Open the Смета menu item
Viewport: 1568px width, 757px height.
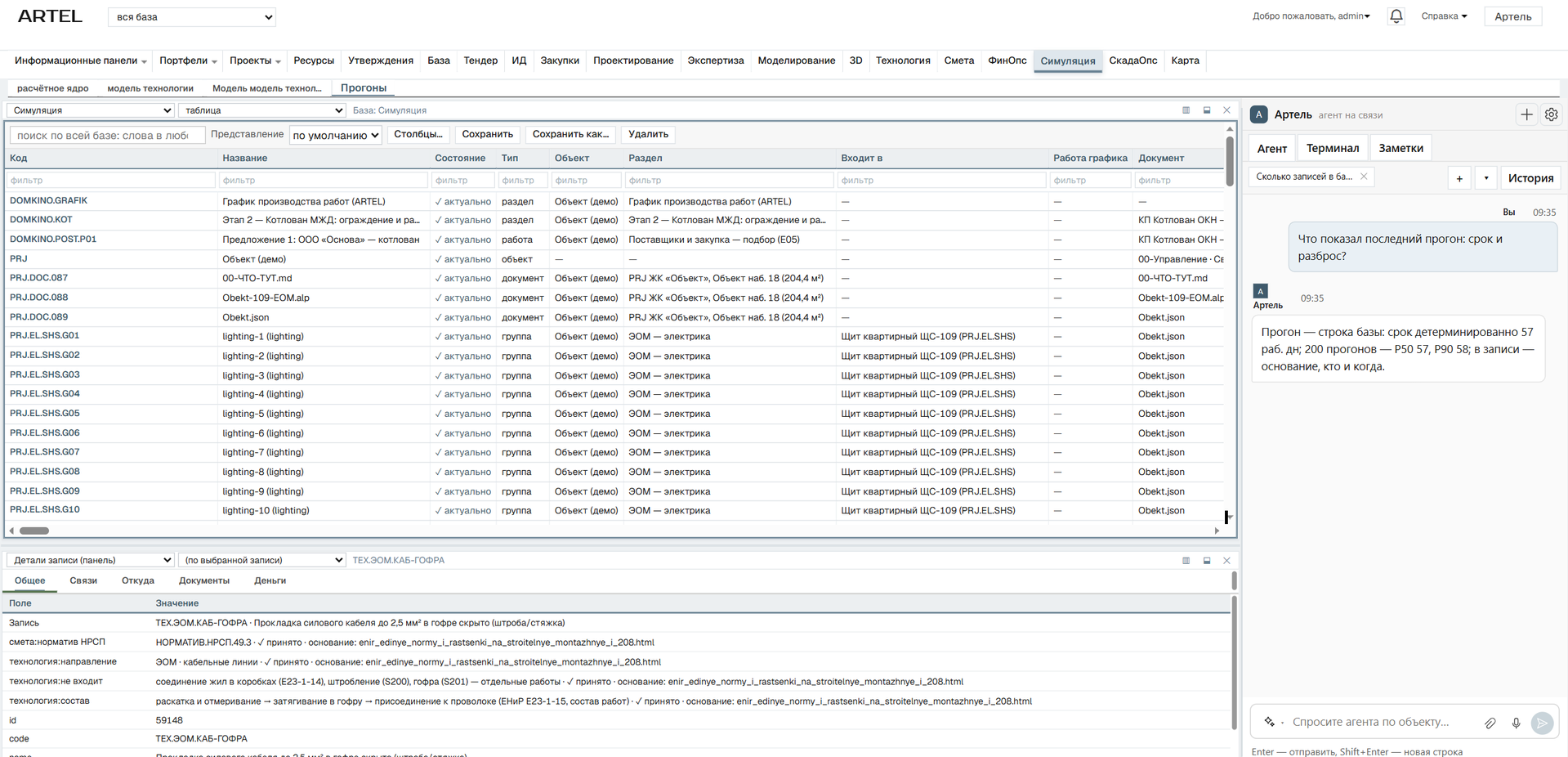click(x=958, y=60)
